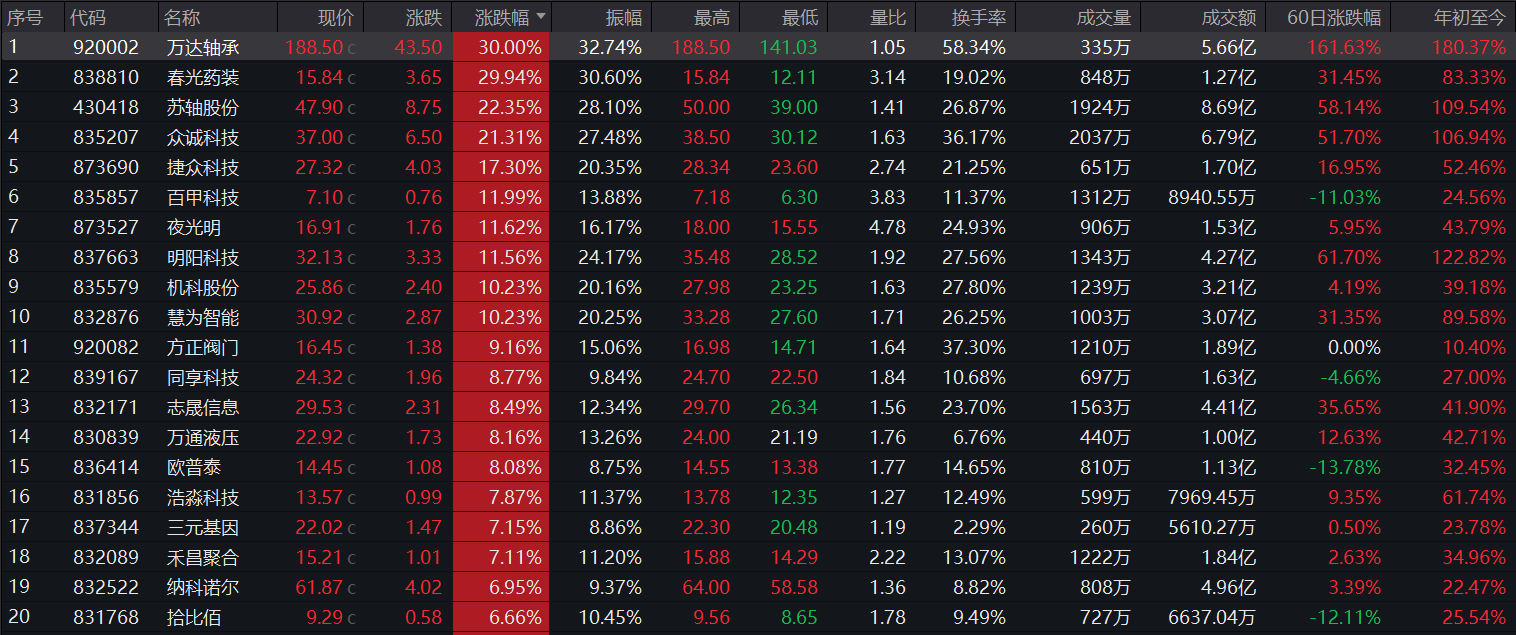Viewport: 1516px width, 635px height.
Task: Select stock 万达轴承
Action: (203, 47)
